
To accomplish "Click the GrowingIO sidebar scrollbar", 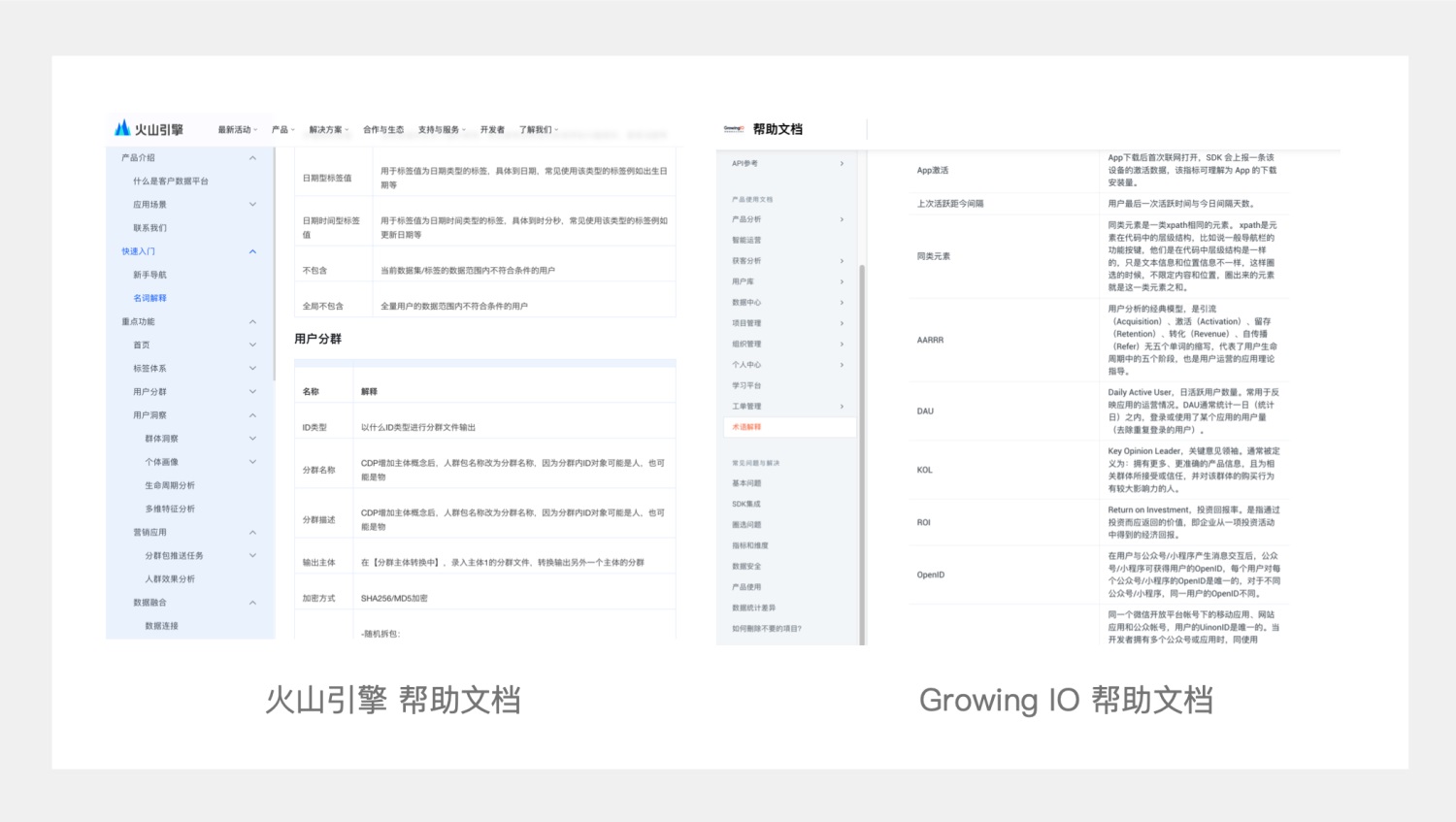I will pos(862,453).
